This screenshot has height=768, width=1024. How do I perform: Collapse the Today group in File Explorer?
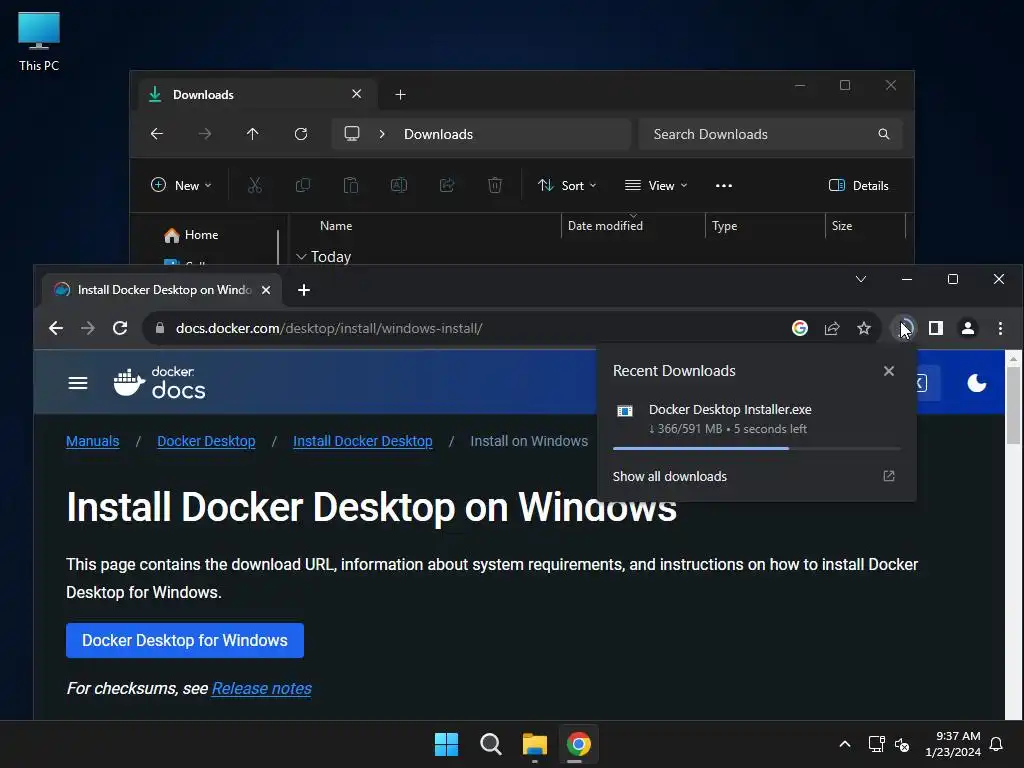[301, 257]
